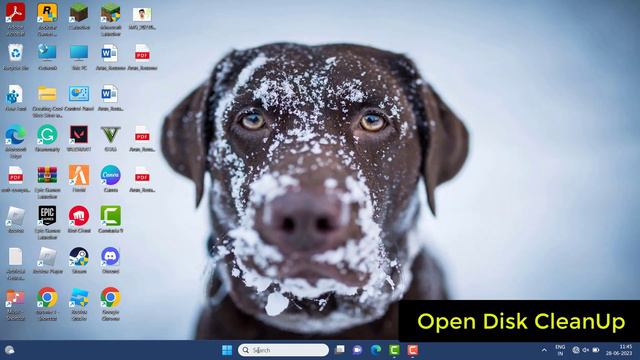Switch to the green Camtasia taskbar icon

pyautogui.click(x=394, y=350)
